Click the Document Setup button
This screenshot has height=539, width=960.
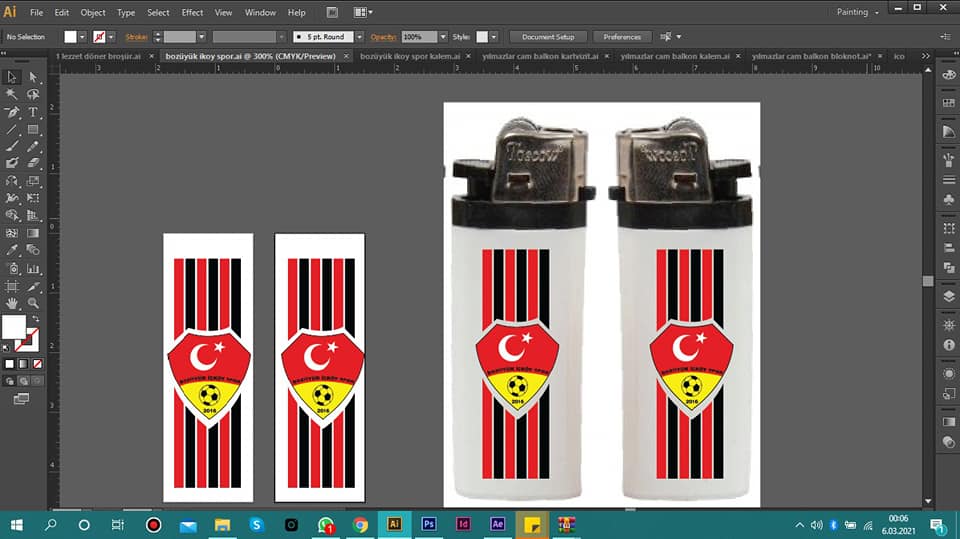pos(548,37)
